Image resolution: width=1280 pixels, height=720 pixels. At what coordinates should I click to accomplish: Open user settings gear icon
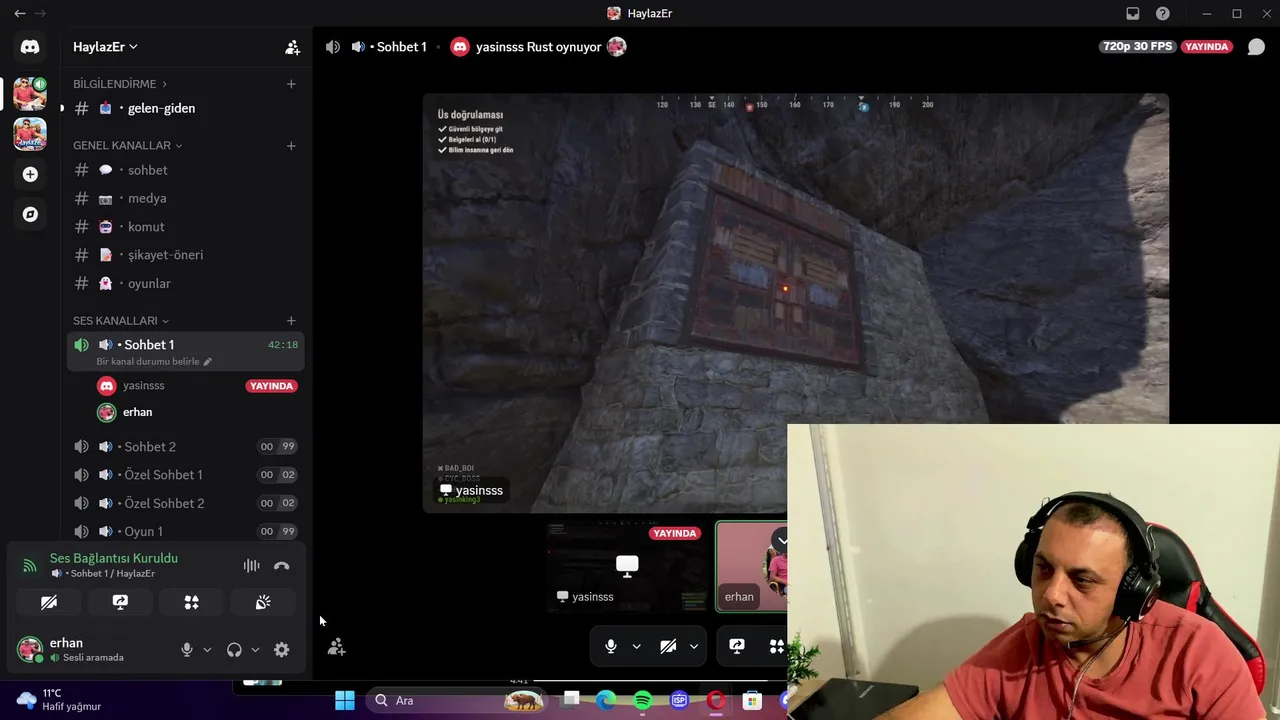[x=281, y=650]
